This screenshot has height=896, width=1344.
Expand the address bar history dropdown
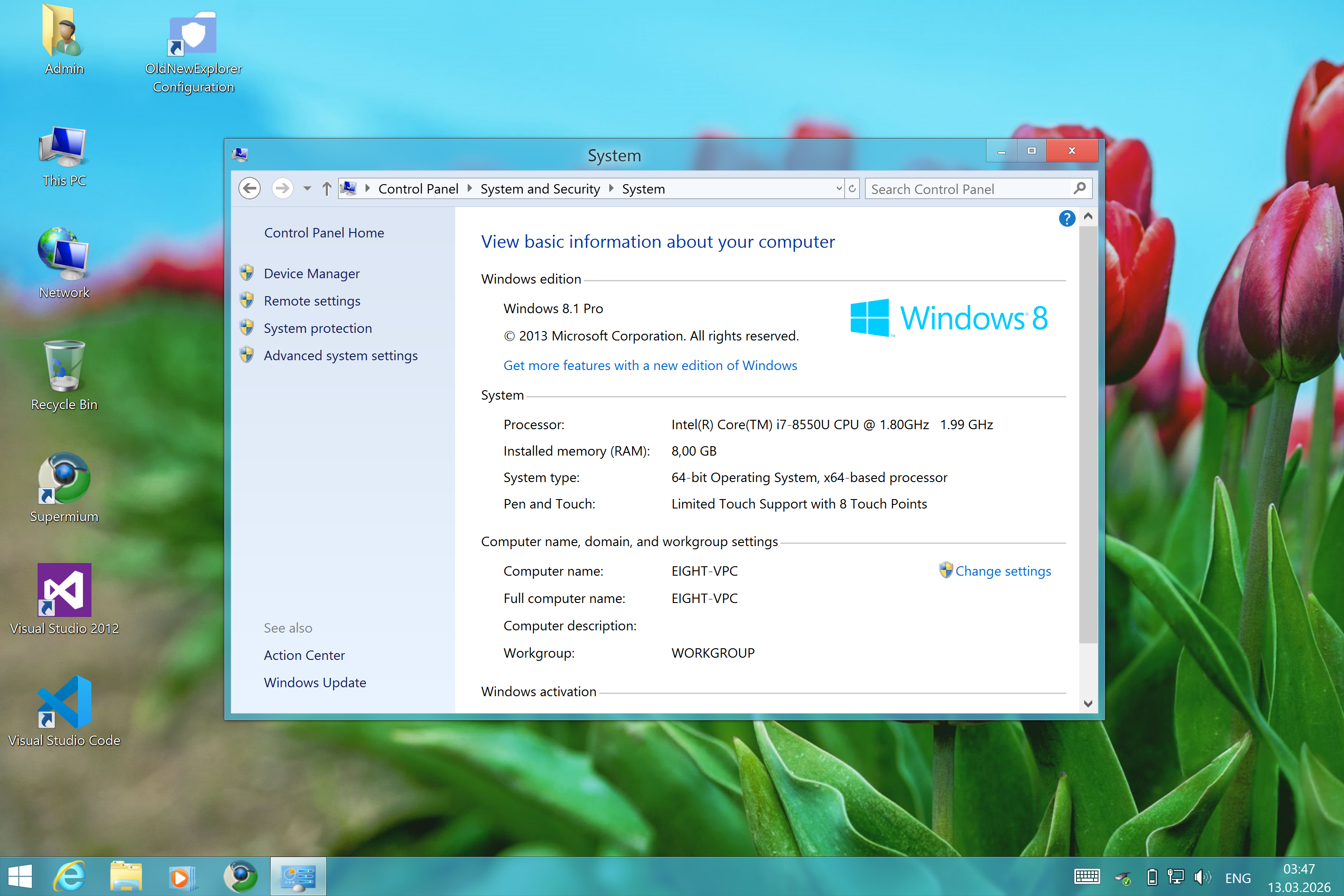click(839, 189)
